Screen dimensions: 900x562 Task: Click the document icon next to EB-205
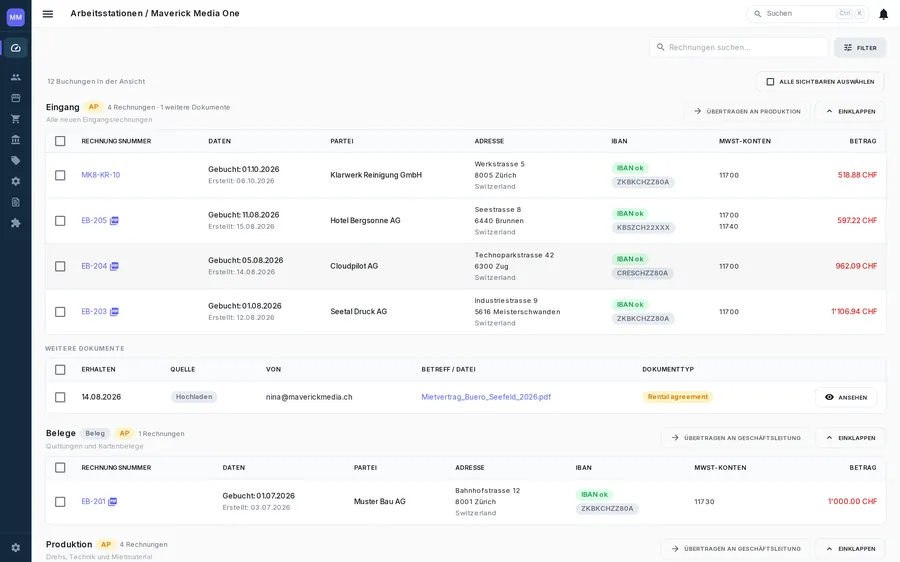[114, 220]
